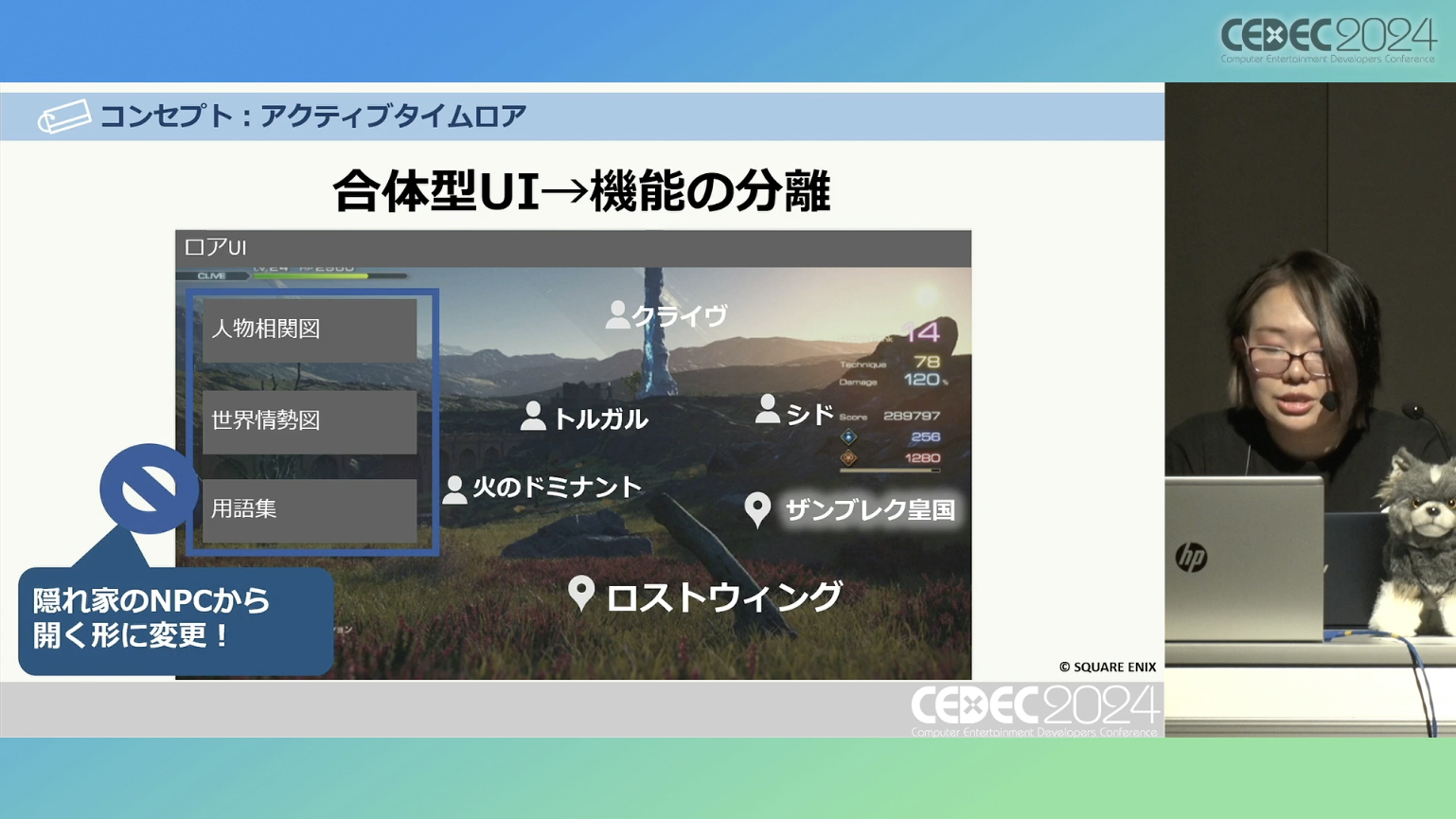
Task: Click the slide header icon before コンセプト
Action: pyautogui.click(x=64, y=116)
